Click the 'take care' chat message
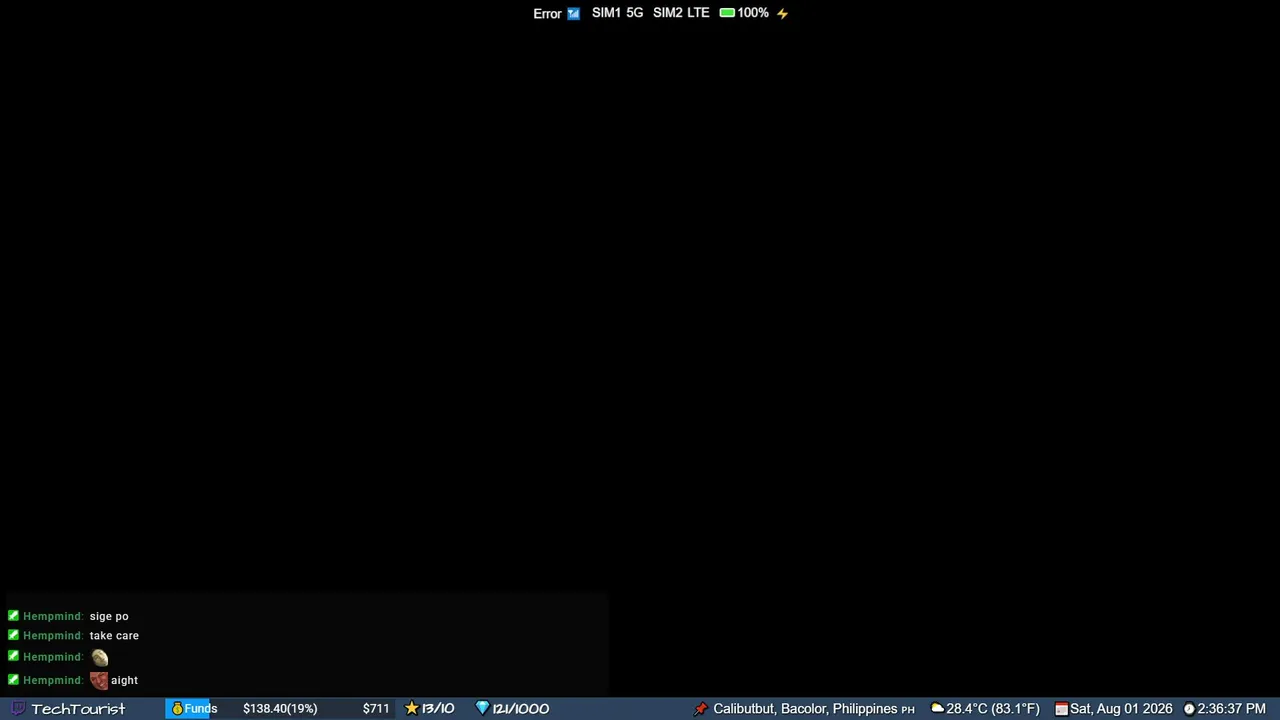The image size is (1280, 720). tap(114, 635)
